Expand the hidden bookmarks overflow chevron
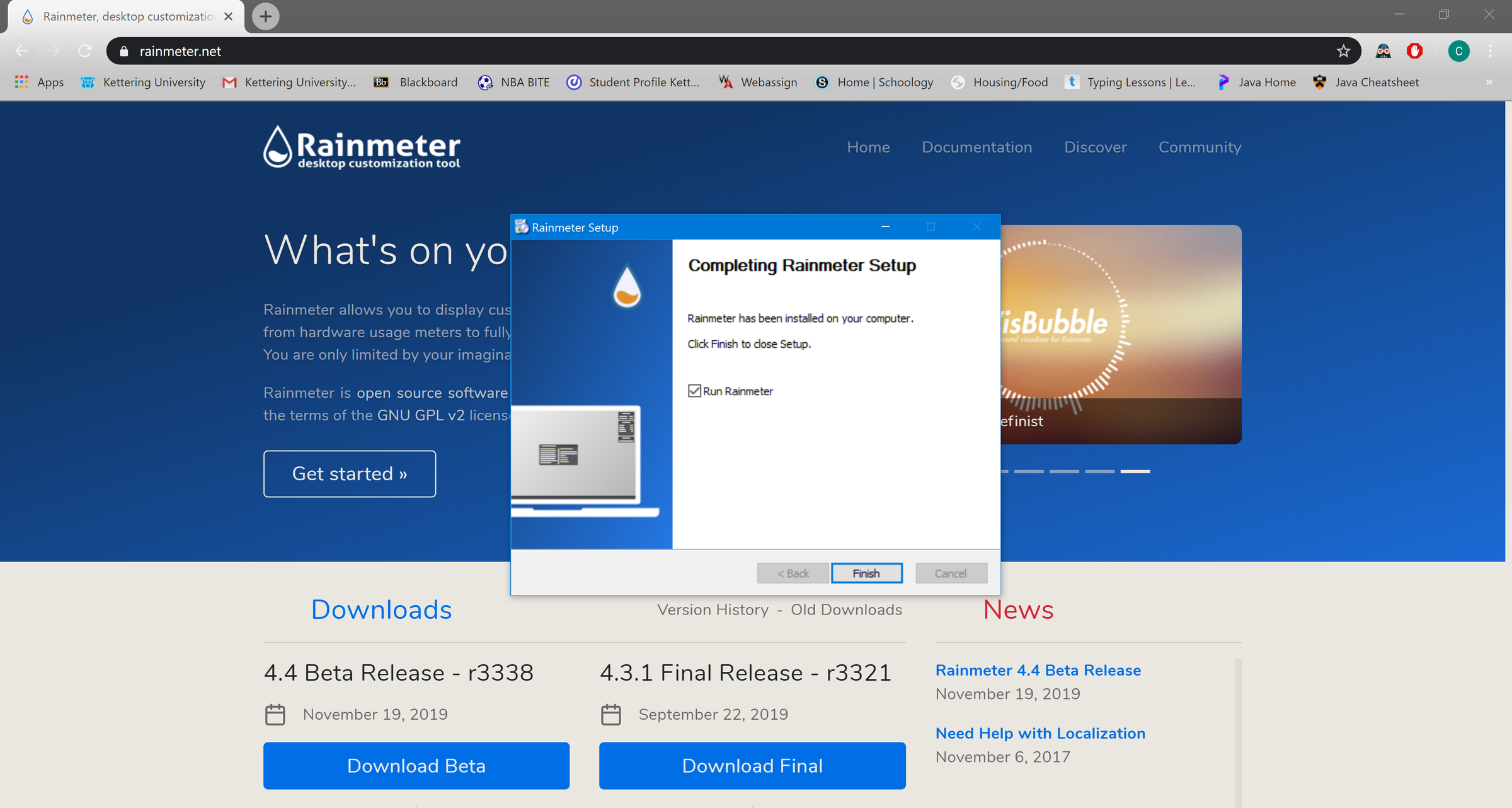1512x808 pixels. 1489,82
